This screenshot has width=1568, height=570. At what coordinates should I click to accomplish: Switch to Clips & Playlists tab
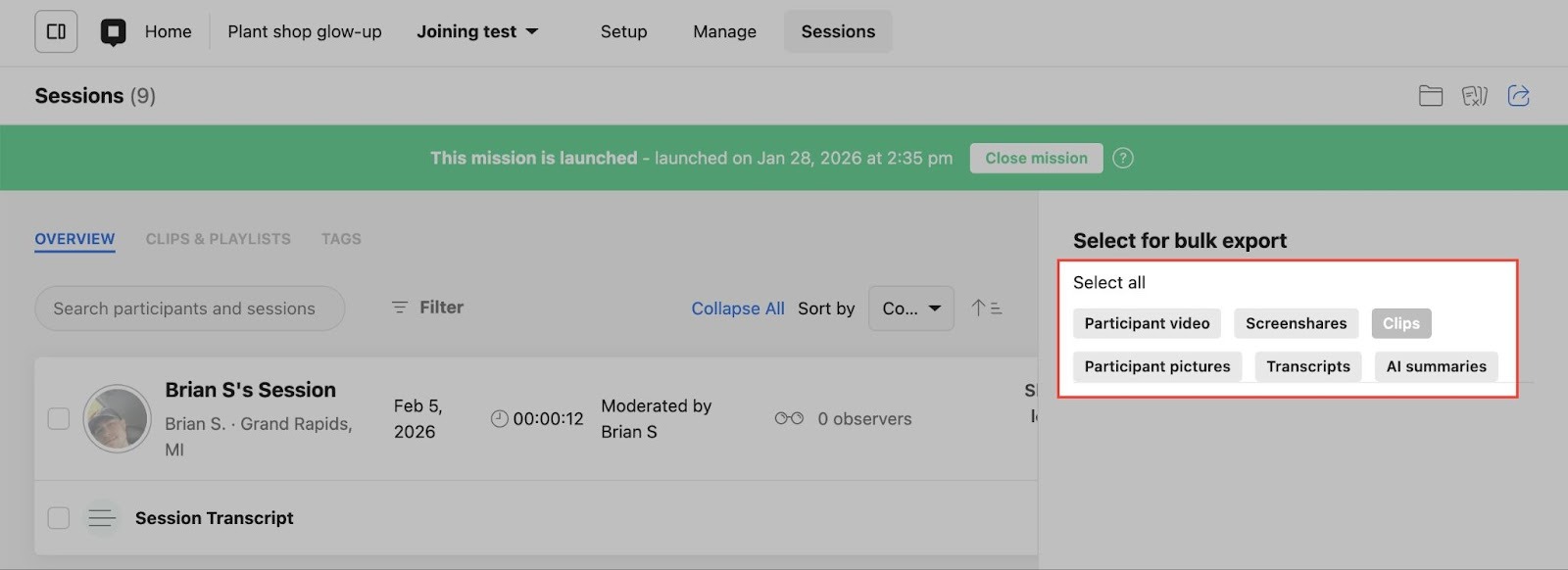click(x=218, y=239)
